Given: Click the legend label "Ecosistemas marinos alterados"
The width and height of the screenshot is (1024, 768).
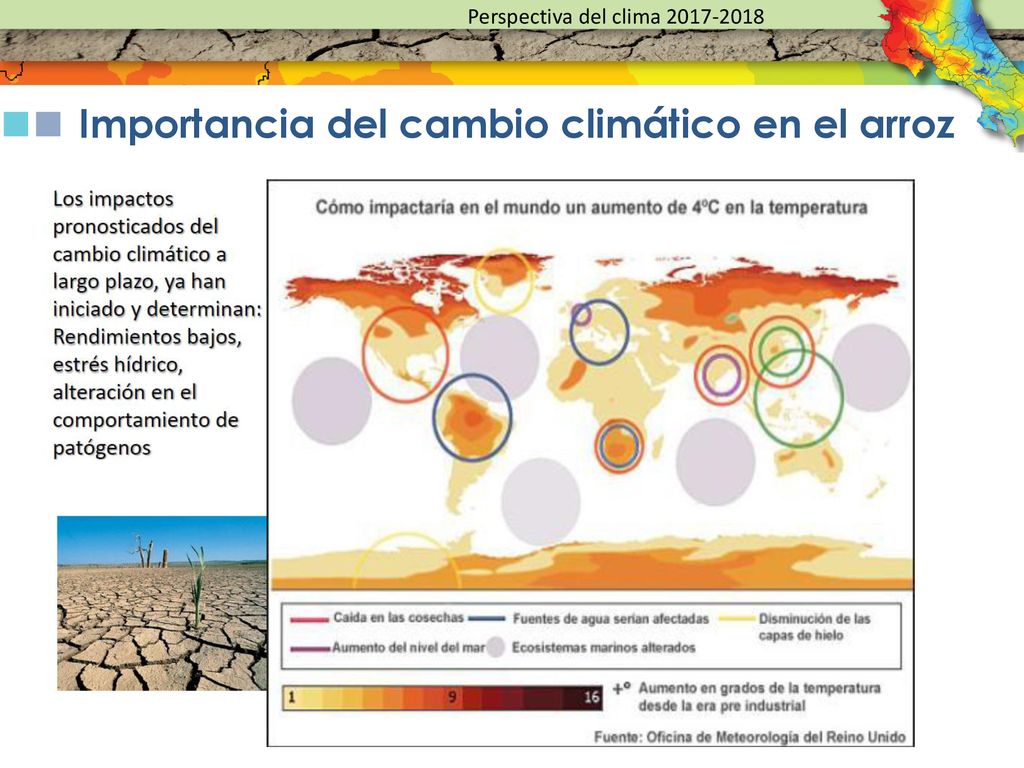Looking at the screenshot, I should [603, 648].
